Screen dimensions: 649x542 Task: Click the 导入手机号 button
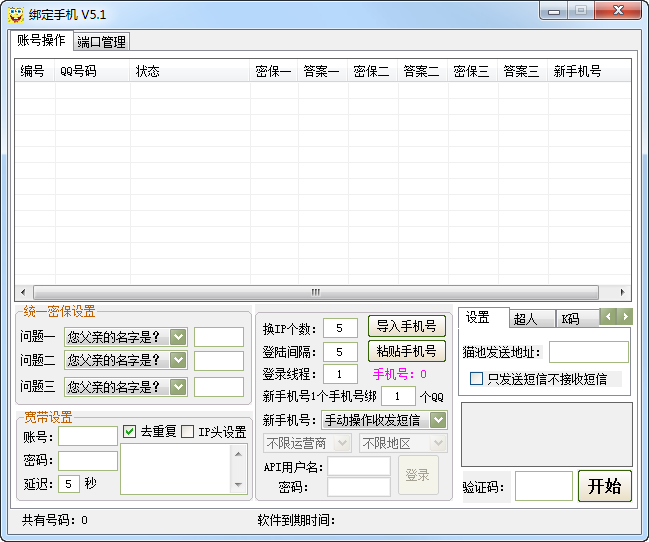[406, 326]
